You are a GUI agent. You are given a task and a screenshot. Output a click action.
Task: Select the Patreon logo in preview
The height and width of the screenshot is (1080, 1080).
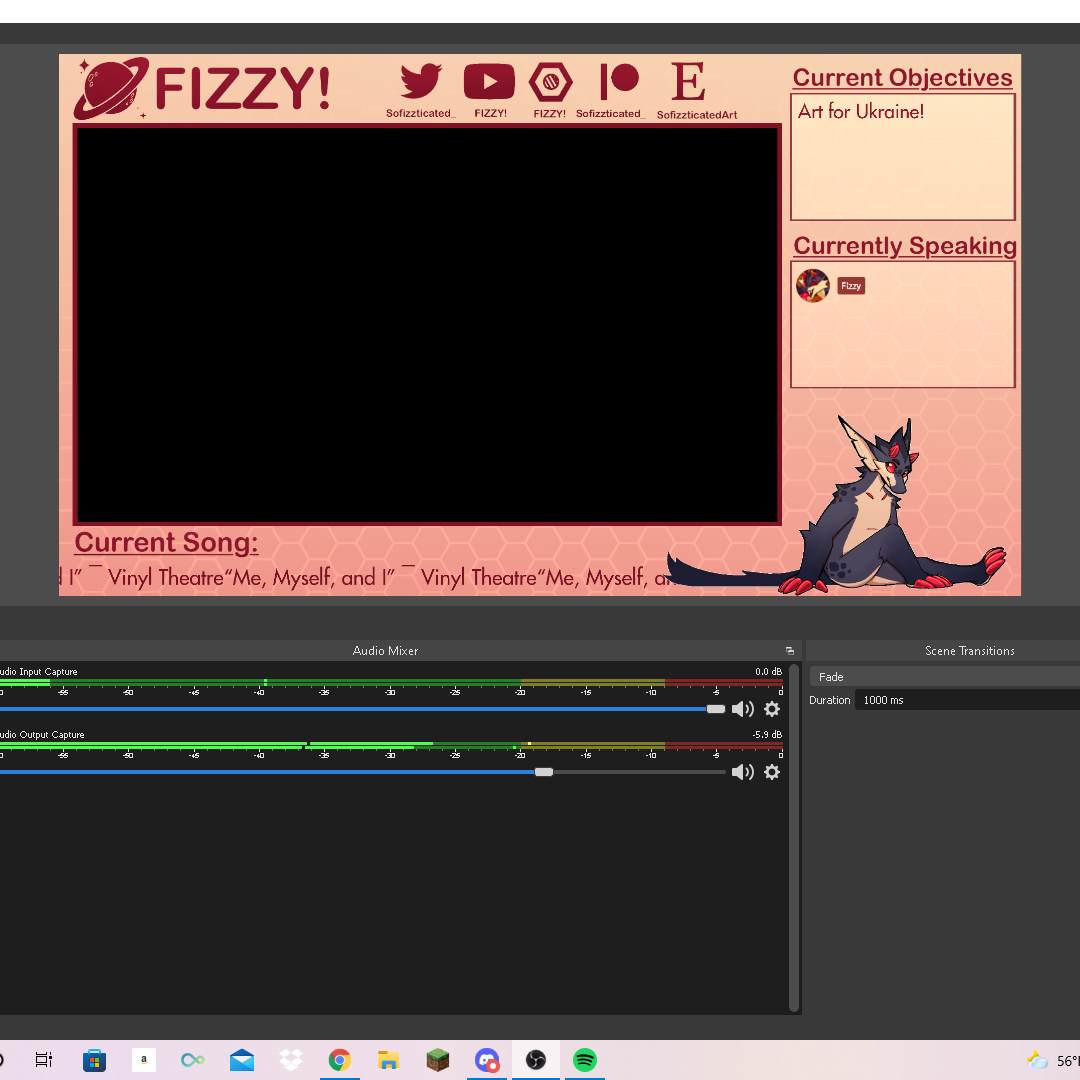[619, 81]
